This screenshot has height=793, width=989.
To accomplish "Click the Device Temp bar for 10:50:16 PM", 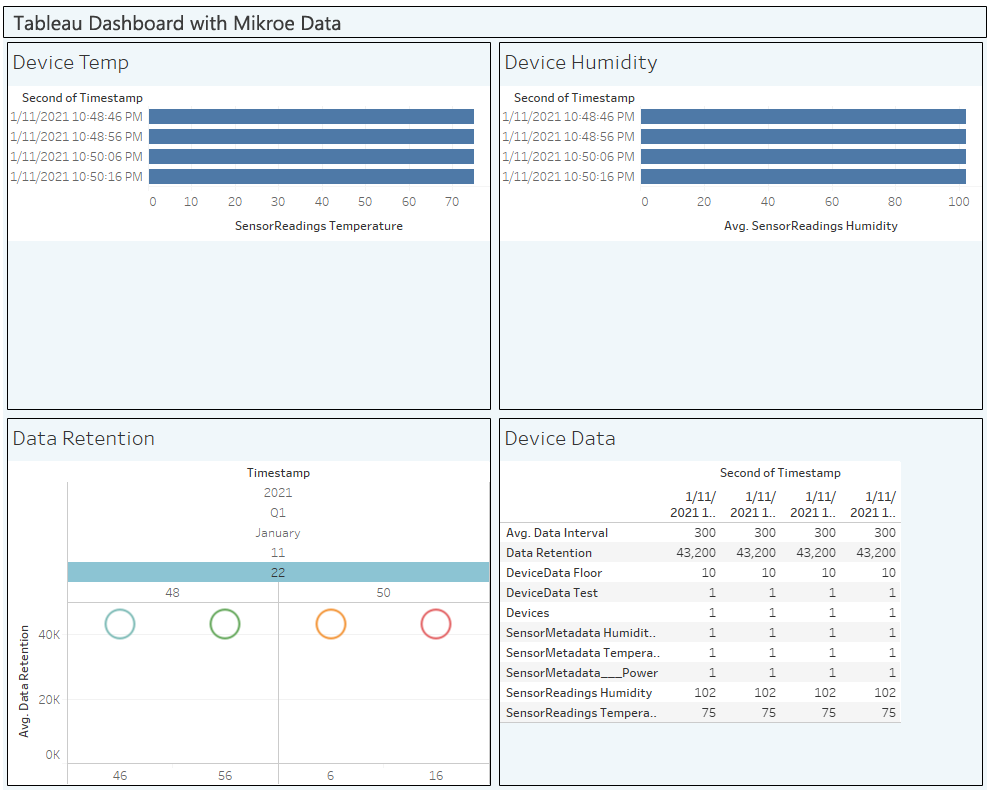I will point(312,177).
